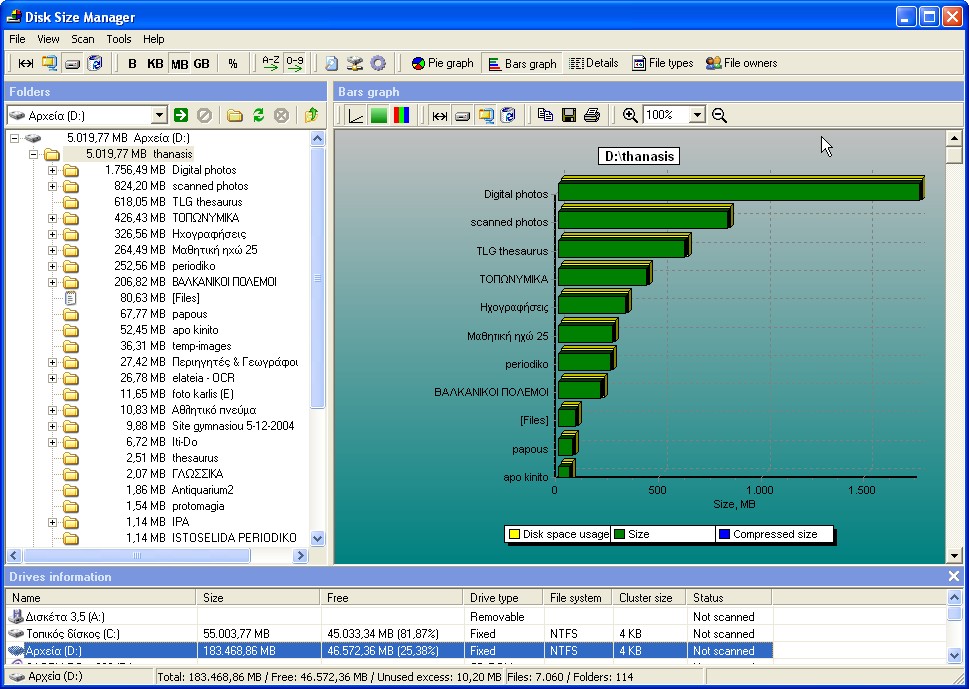Click the zoom out magnifier icon

tap(719, 116)
